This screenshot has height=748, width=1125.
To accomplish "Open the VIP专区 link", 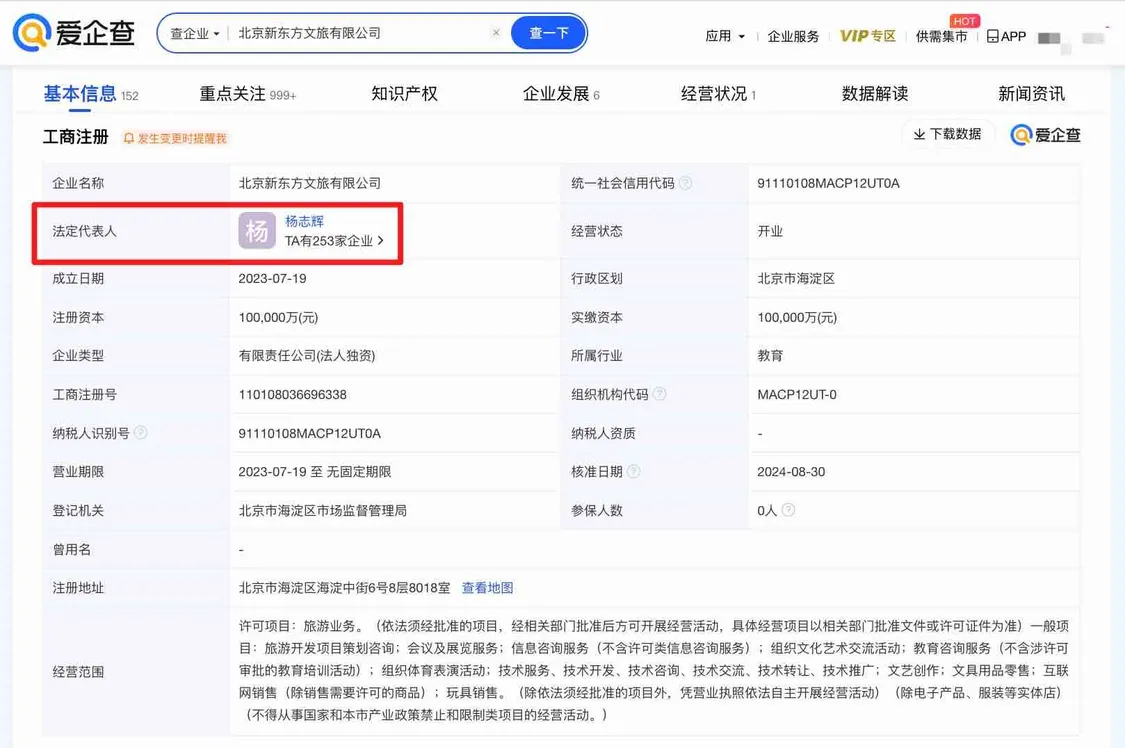I will tap(868, 36).
